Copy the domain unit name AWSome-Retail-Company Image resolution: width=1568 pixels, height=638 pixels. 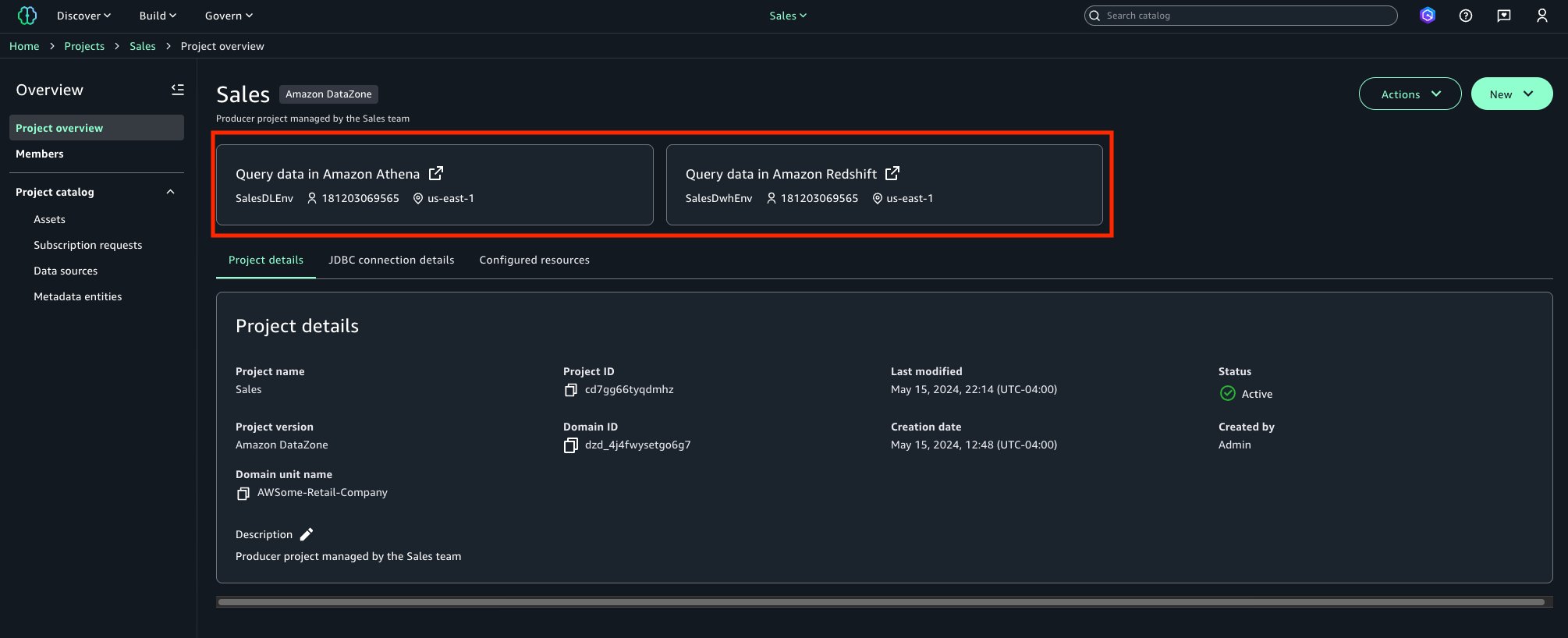pyautogui.click(x=243, y=493)
